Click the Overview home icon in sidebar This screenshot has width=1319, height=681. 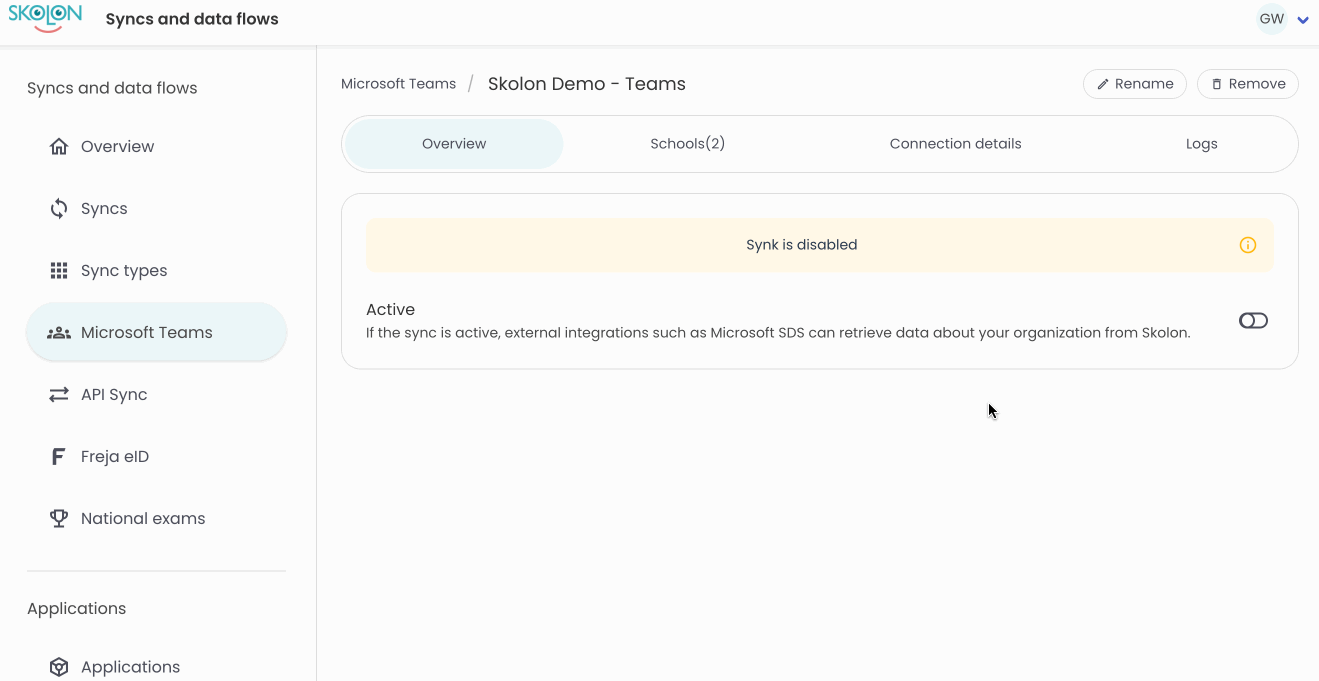pyautogui.click(x=59, y=147)
